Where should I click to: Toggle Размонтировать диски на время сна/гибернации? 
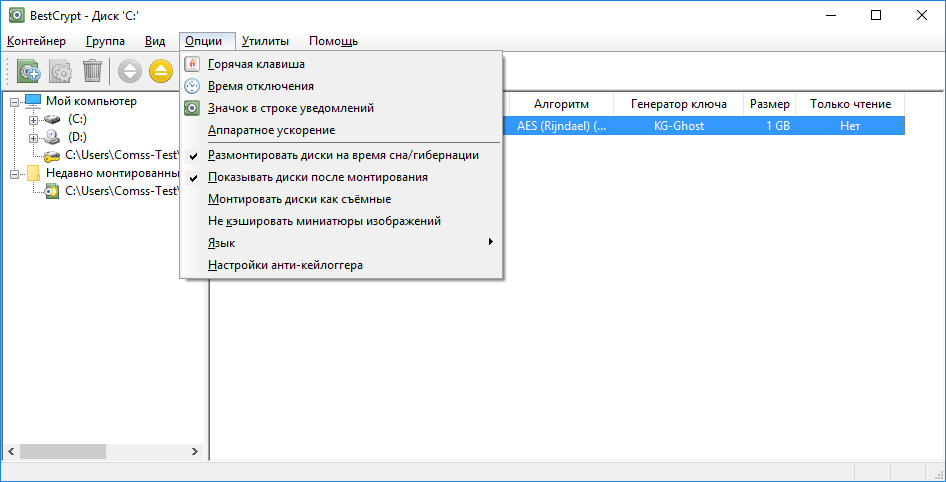(x=341, y=156)
